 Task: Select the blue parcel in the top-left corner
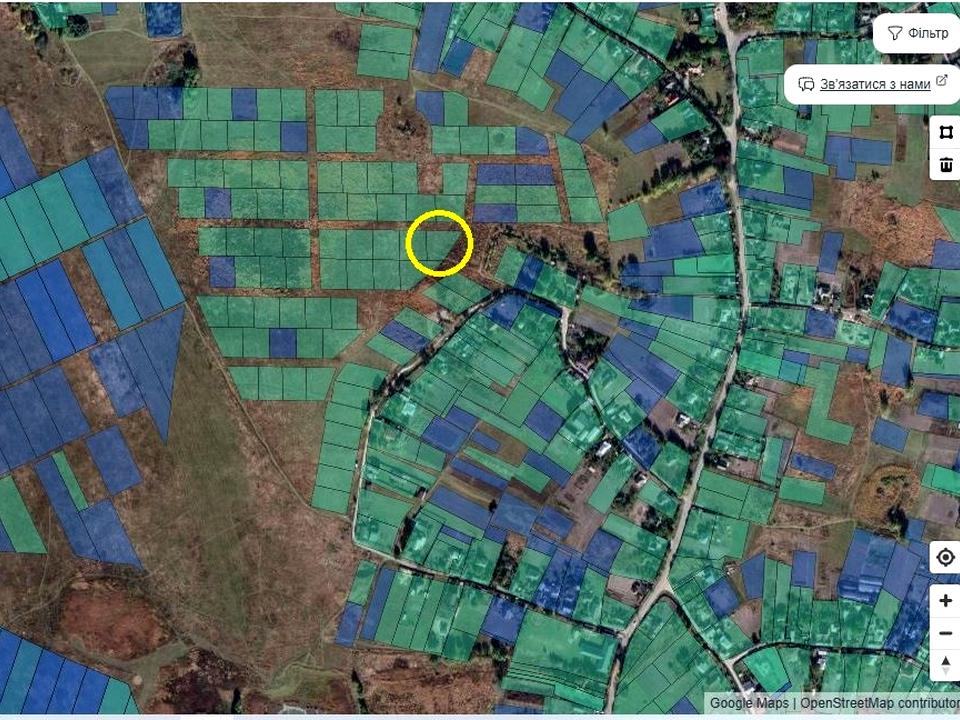(163, 19)
